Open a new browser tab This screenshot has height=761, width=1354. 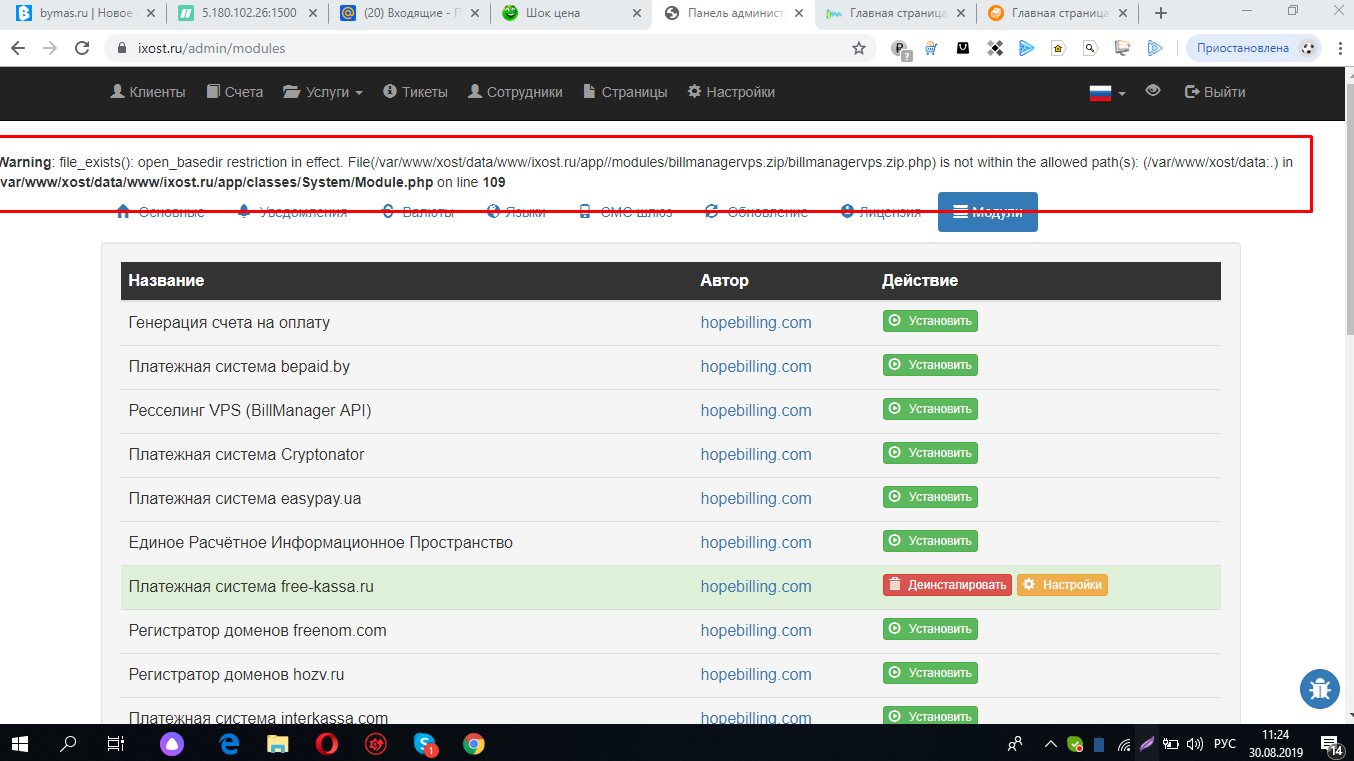(1160, 13)
